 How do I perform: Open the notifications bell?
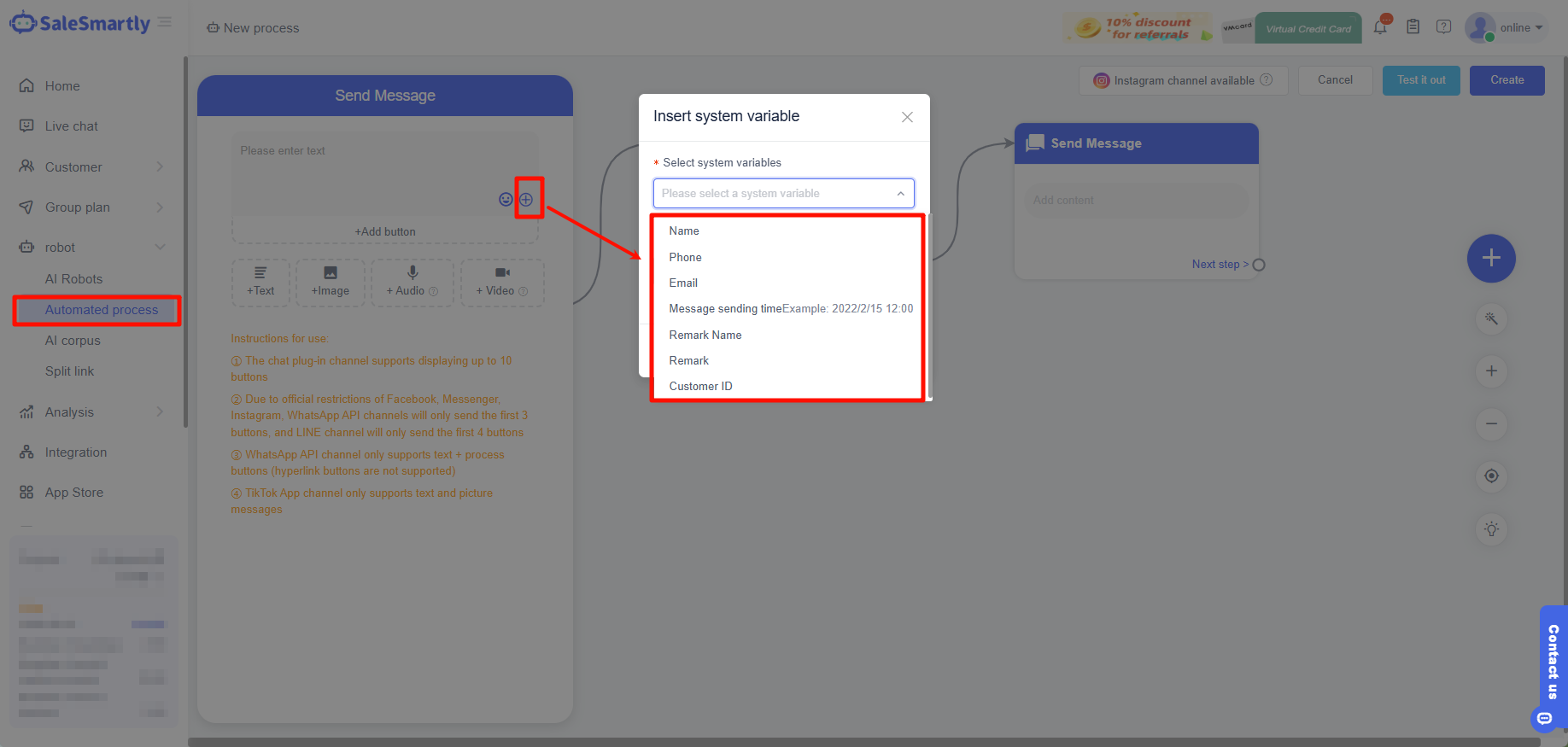coord(1380,27)
